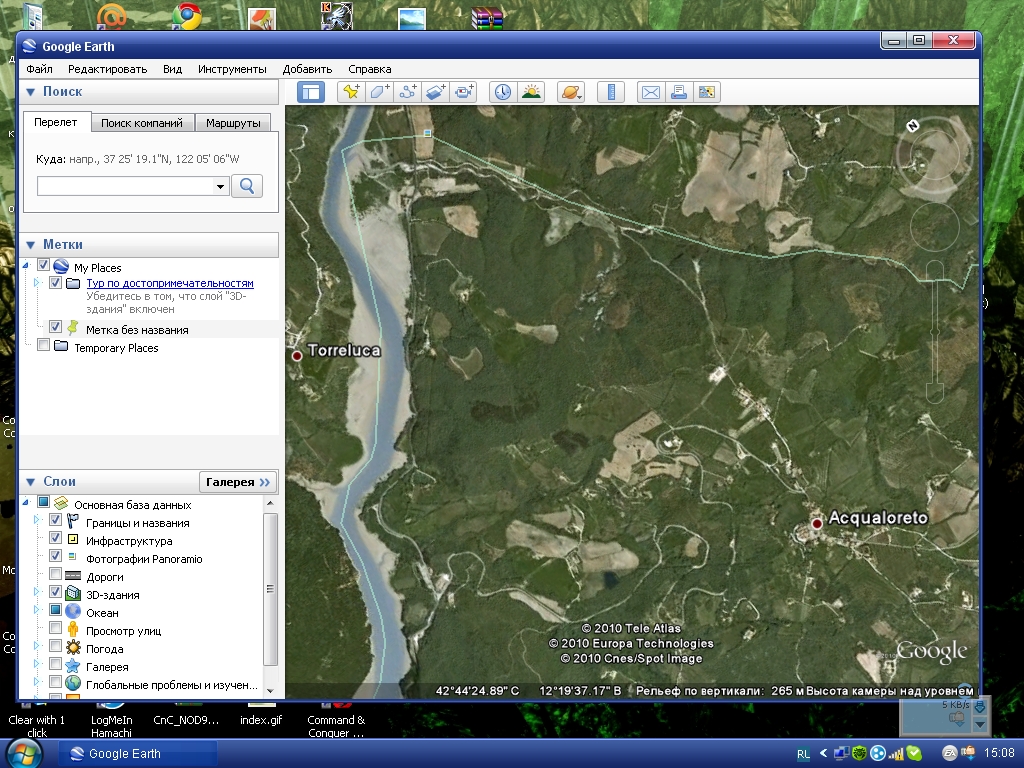Click the look-around compass ring
This screenshot has width=1024, height=768.
click(x=934, y=155)
